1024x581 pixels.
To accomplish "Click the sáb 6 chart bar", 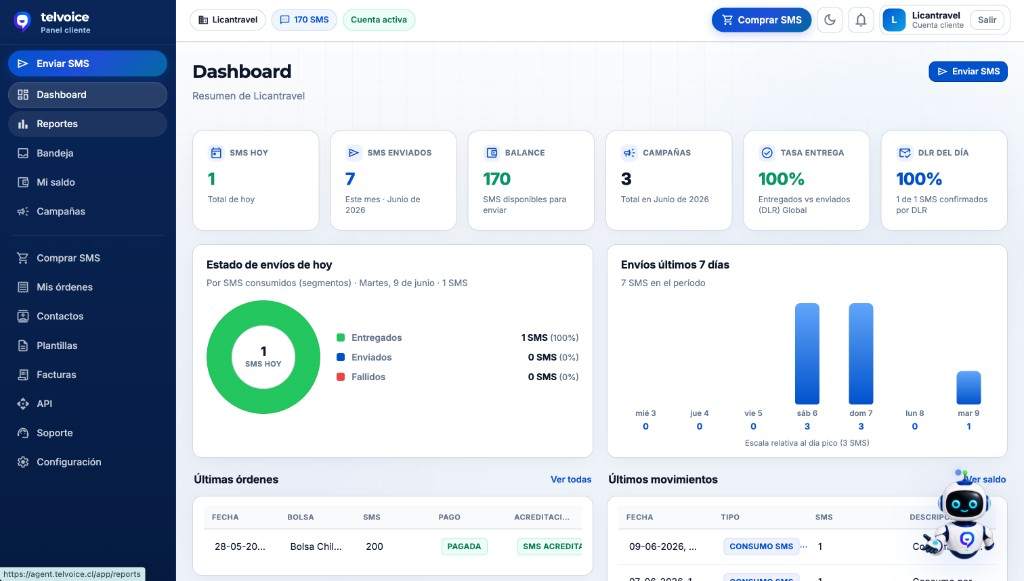I will click(807, 354).
